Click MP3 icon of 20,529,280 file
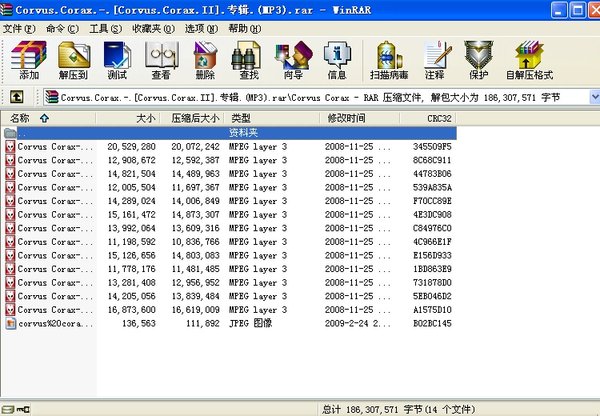 pos(10,147)
